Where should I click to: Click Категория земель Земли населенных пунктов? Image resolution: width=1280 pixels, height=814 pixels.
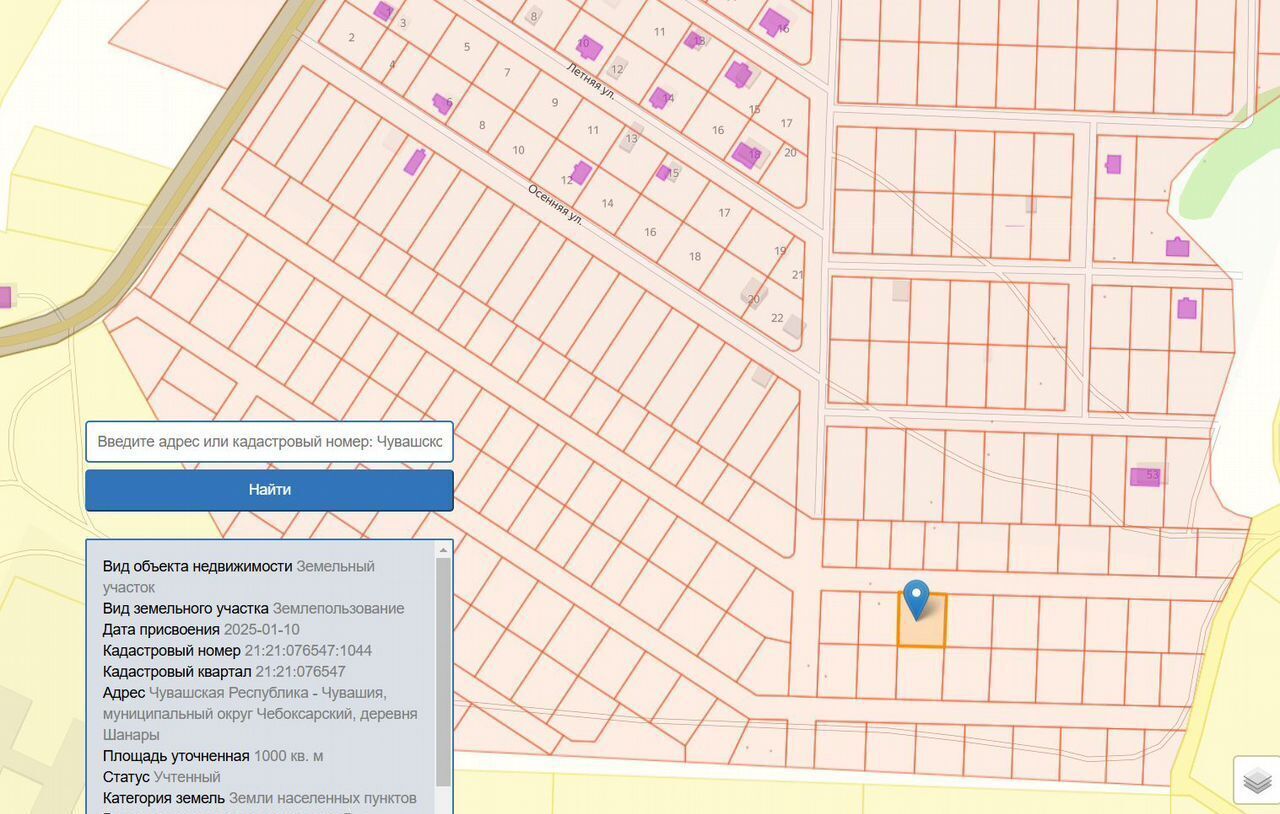[259, 798]
